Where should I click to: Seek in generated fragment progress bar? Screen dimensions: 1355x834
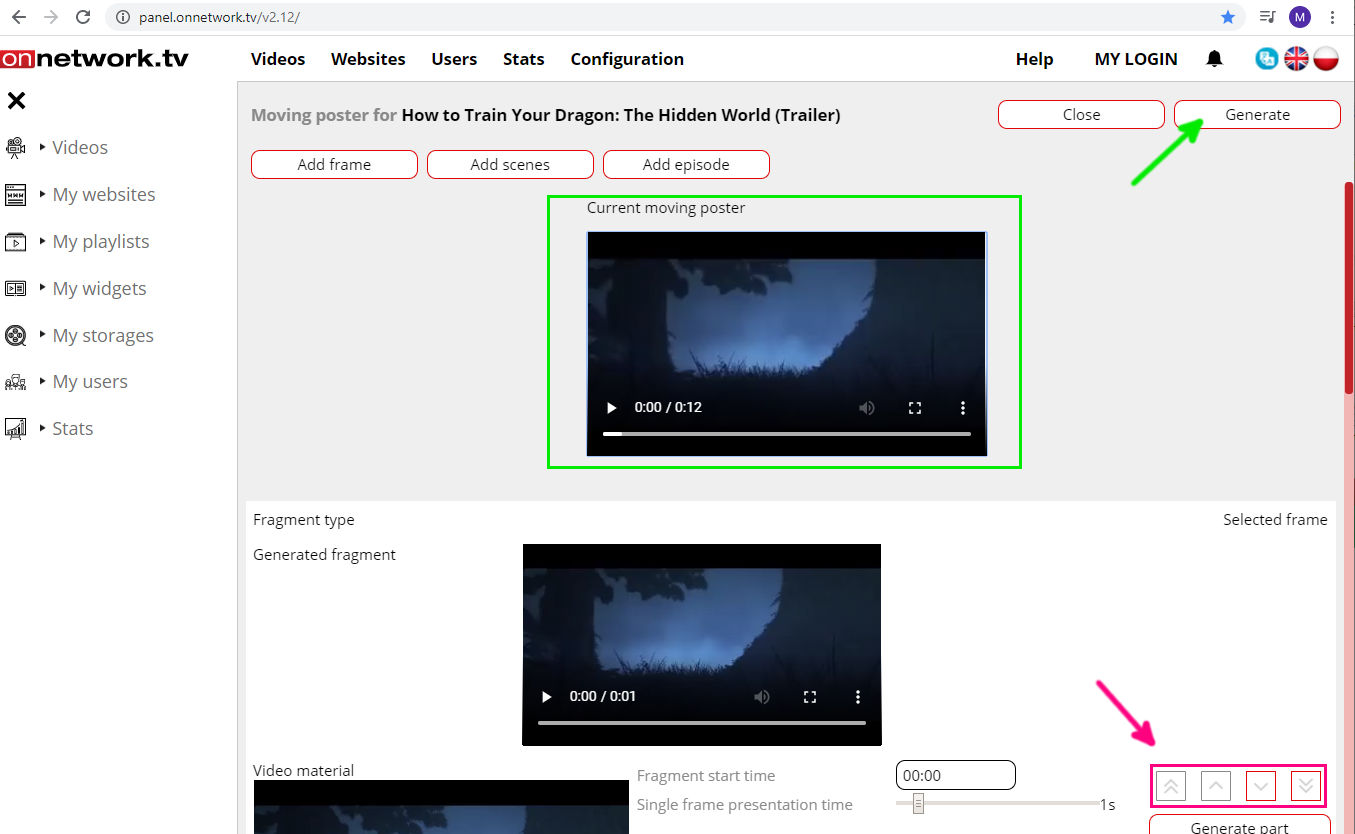point(702,722)
